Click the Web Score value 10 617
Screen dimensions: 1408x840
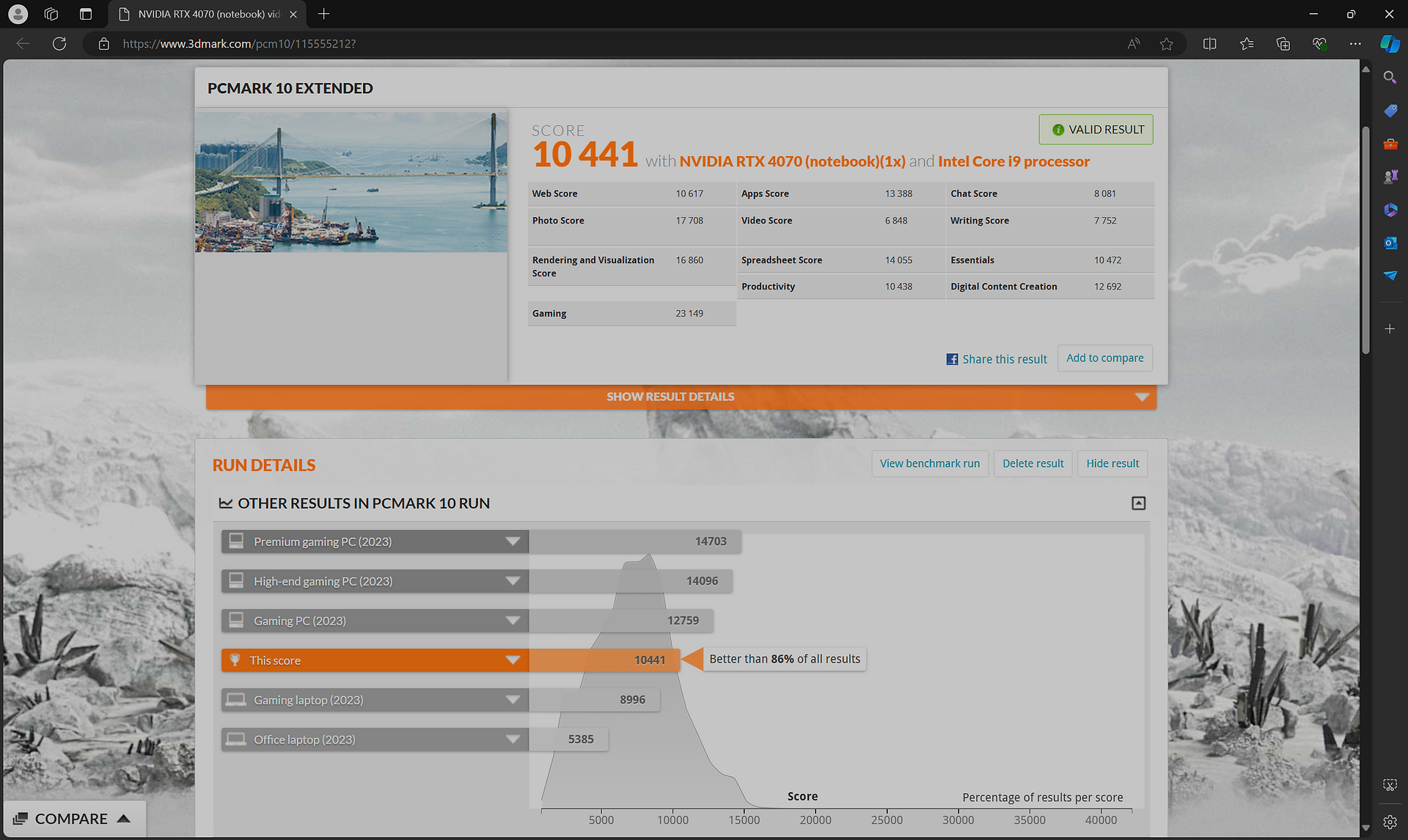click(689, 194)
